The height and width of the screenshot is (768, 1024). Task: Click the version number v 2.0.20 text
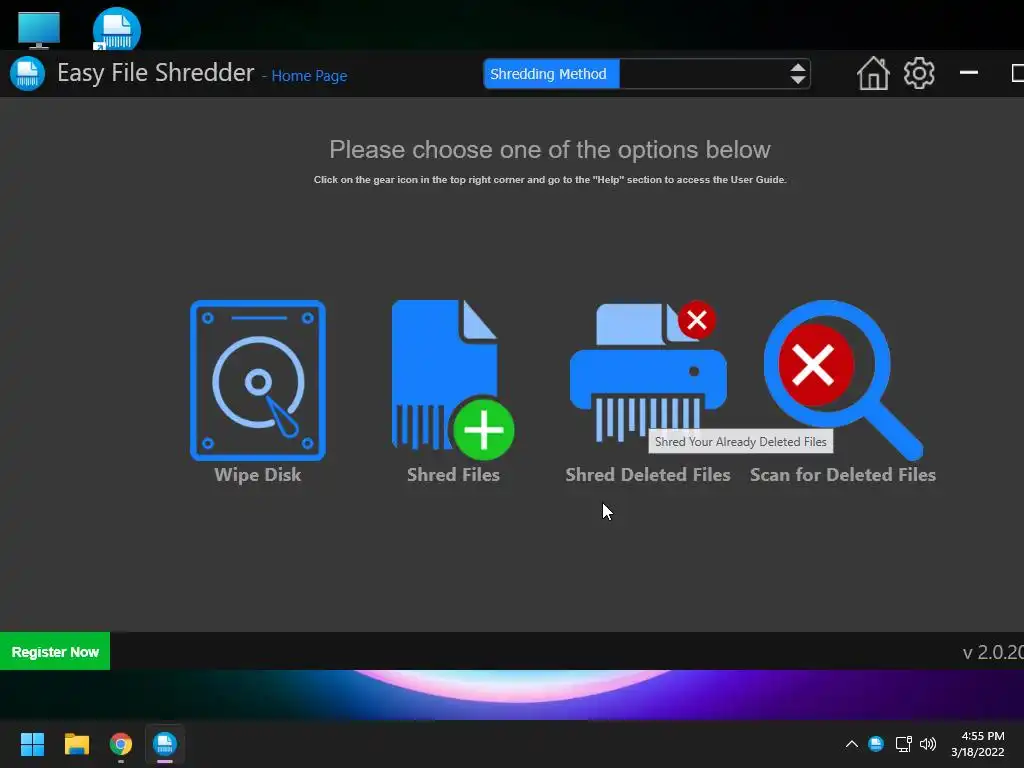point(993,652)
